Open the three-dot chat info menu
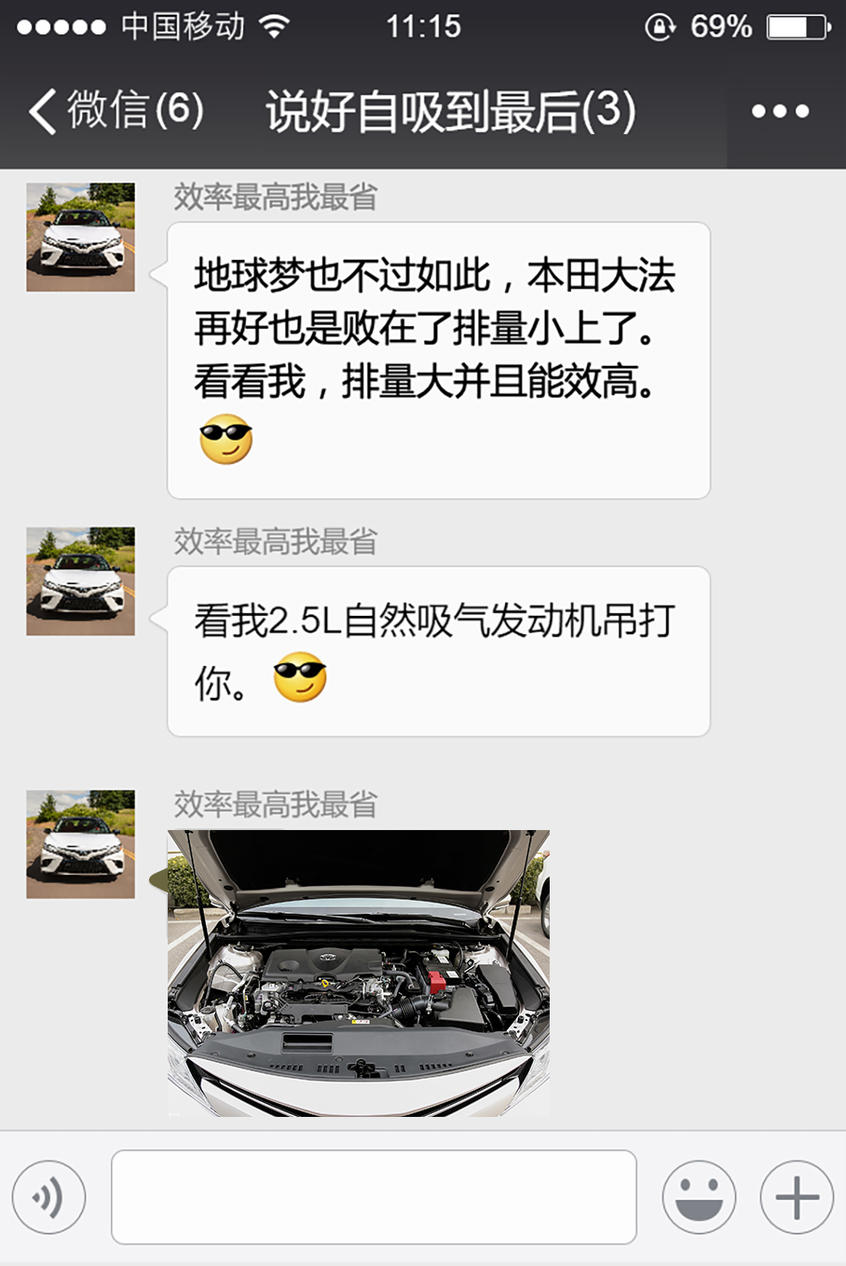The image size is (846, 1266). (780, 111)
